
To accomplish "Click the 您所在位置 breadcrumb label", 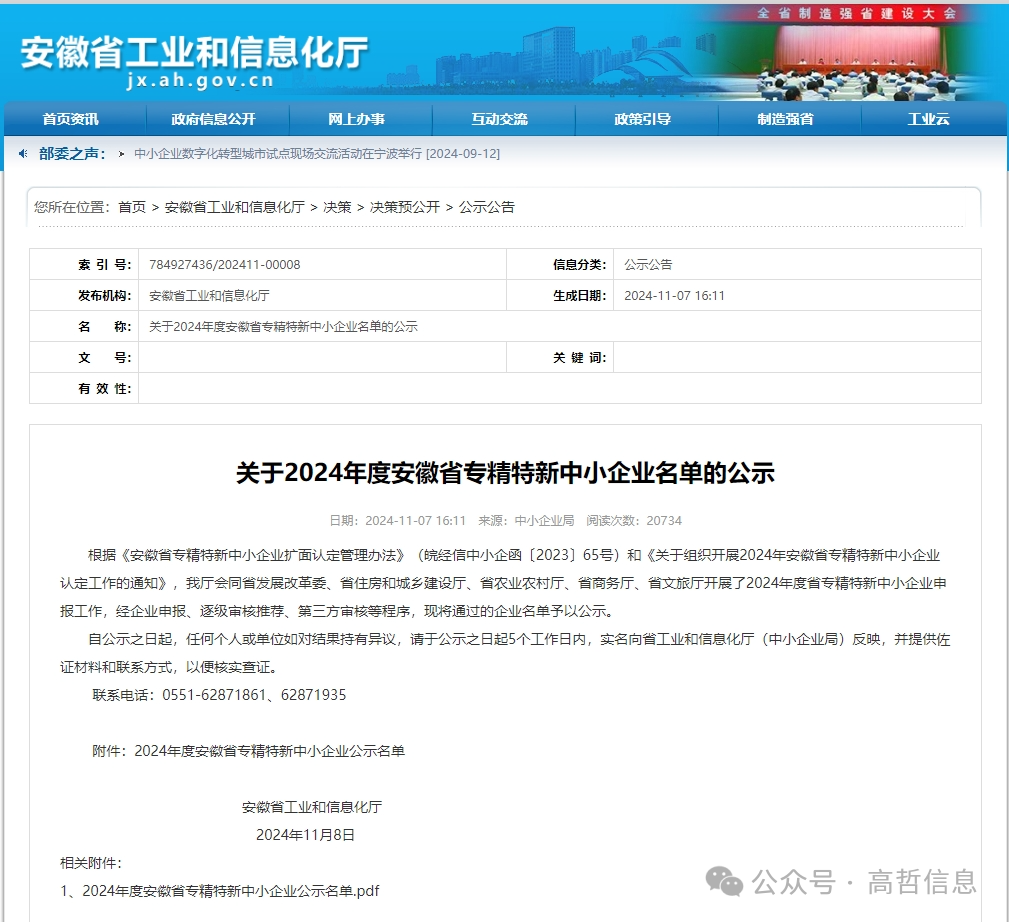I will pos(72,207).
